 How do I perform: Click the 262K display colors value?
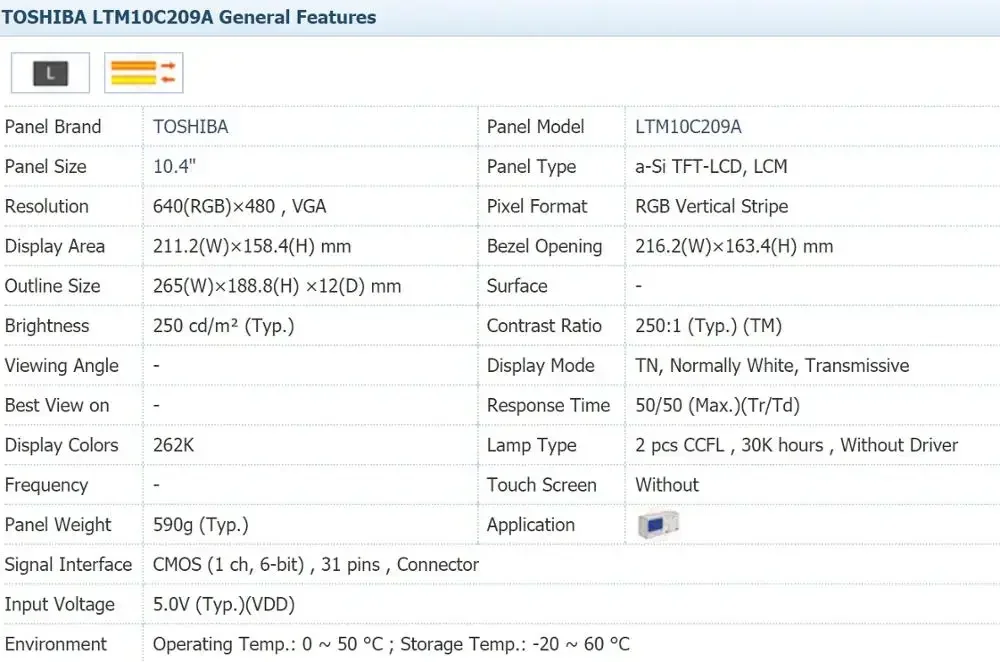pos(173,446)
